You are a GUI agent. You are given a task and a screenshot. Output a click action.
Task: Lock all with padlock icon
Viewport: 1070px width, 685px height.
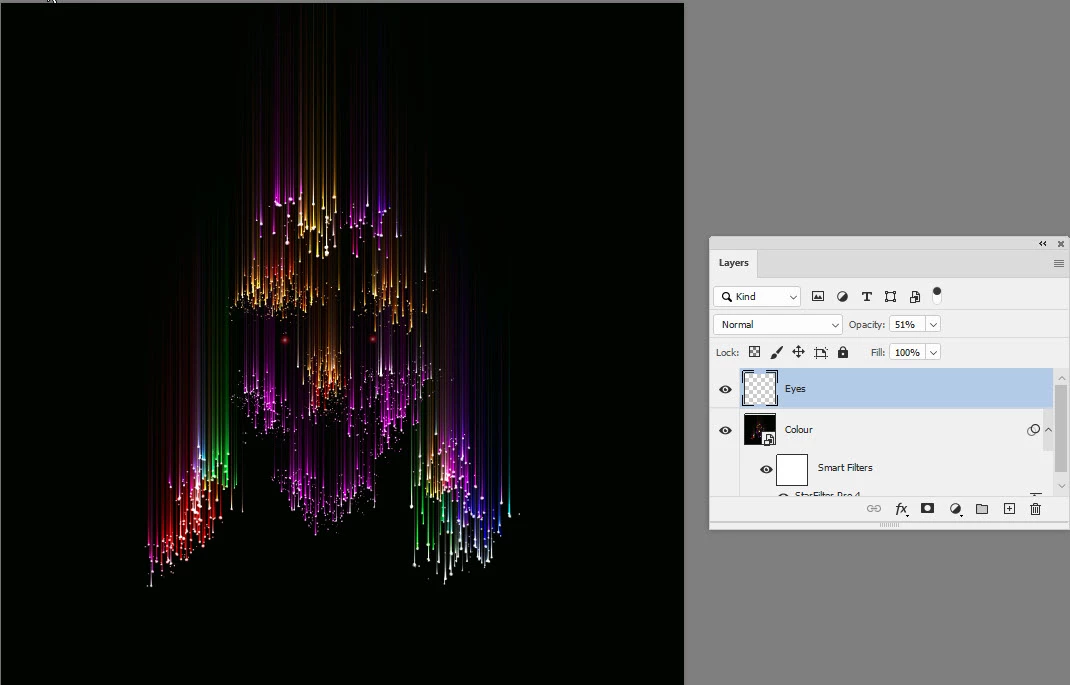pyautogui.click(x=843, y=352)
